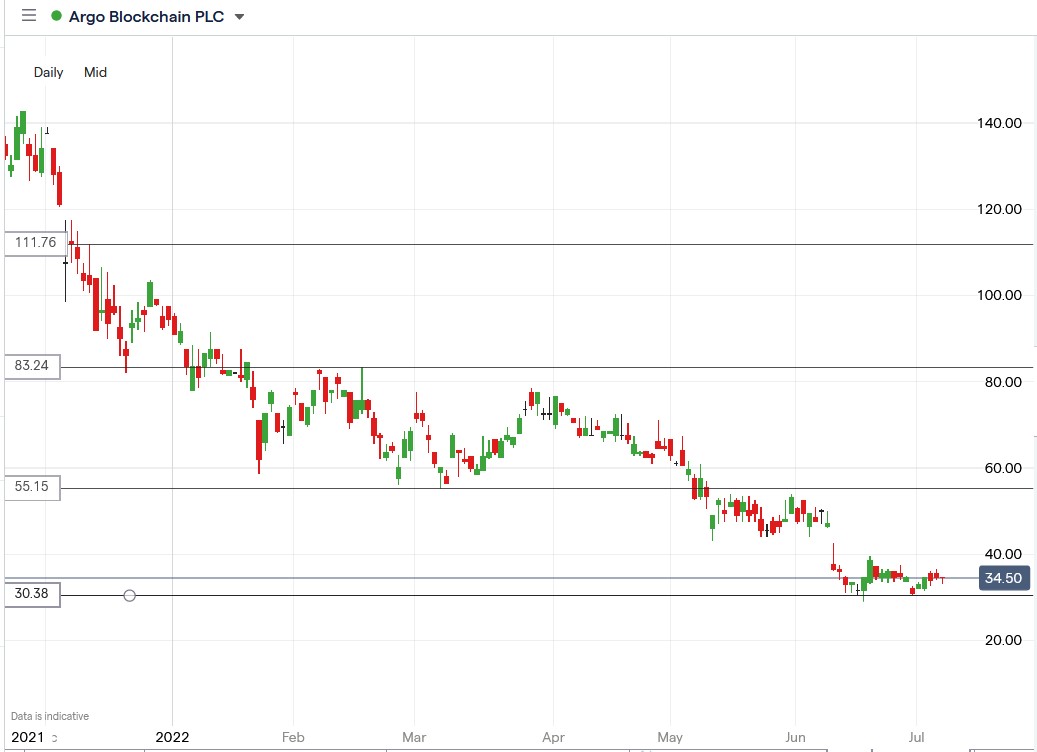
Task: Select the 30.38 price level label
Action: (x=32, y=595)
